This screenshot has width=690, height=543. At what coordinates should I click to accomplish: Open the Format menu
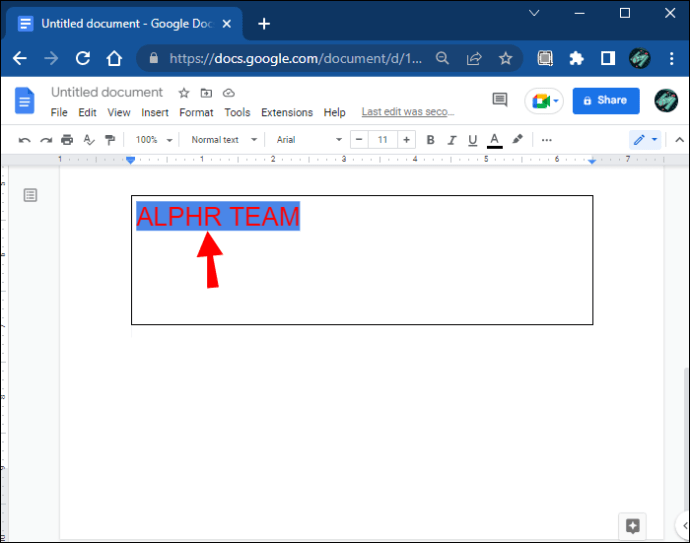click(196, 113)
